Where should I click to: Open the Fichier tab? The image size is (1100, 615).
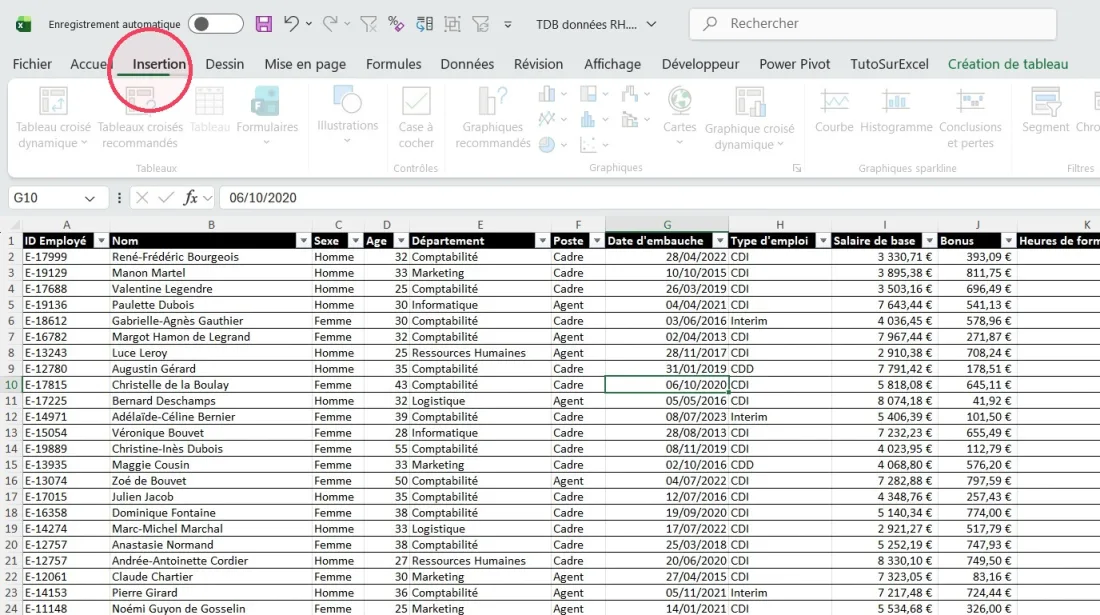pyautogui.click(x=32, y=64)
